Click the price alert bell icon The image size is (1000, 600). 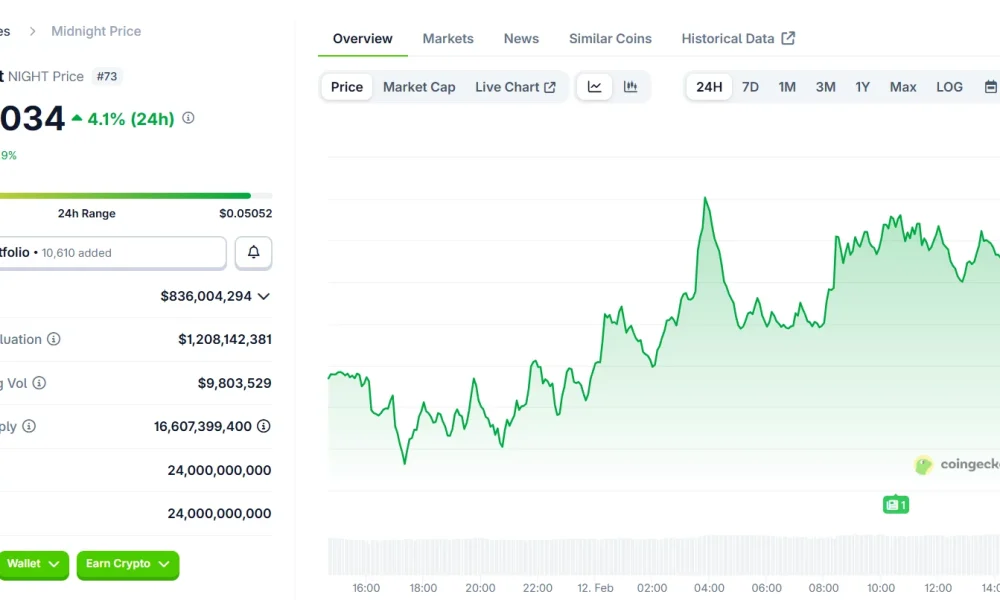(253, 252)
